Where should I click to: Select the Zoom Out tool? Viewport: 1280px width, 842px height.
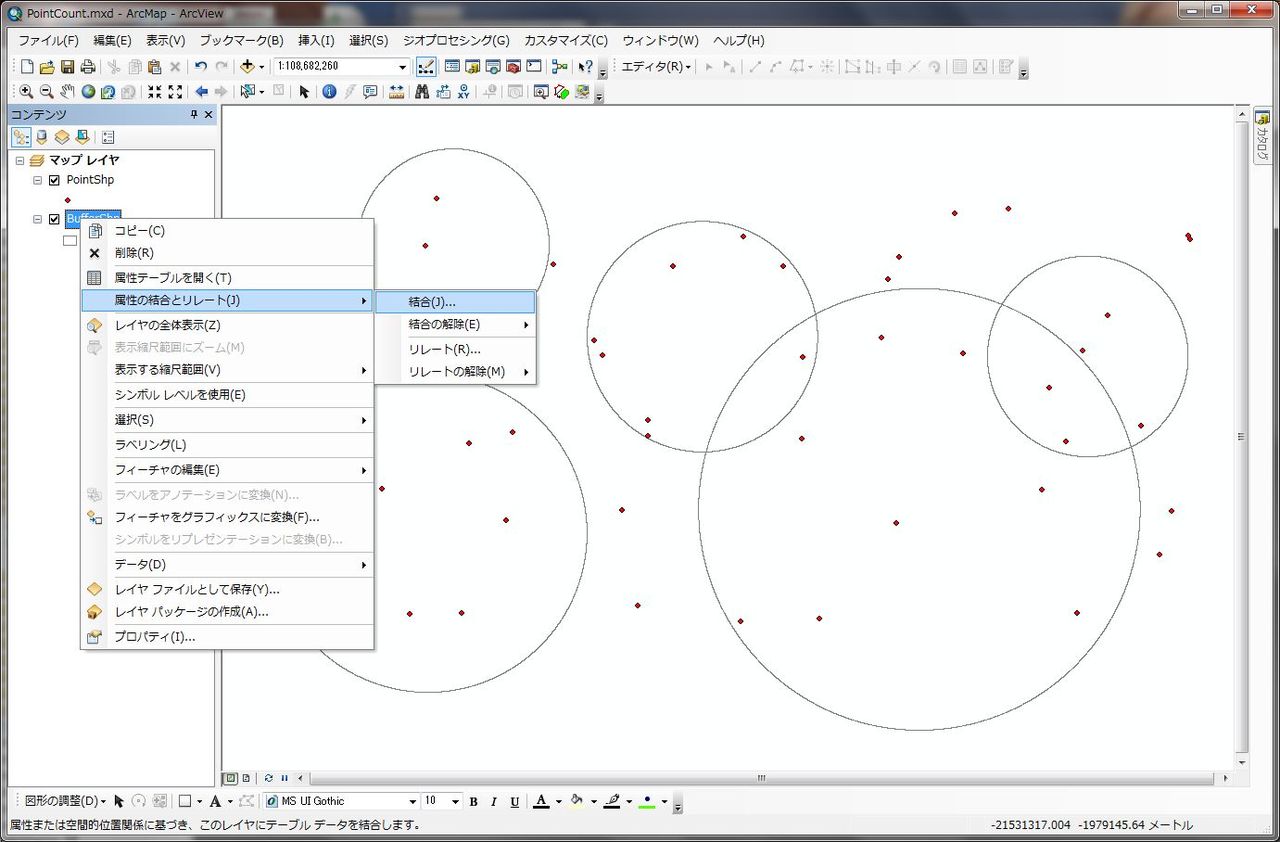[47, 92]
